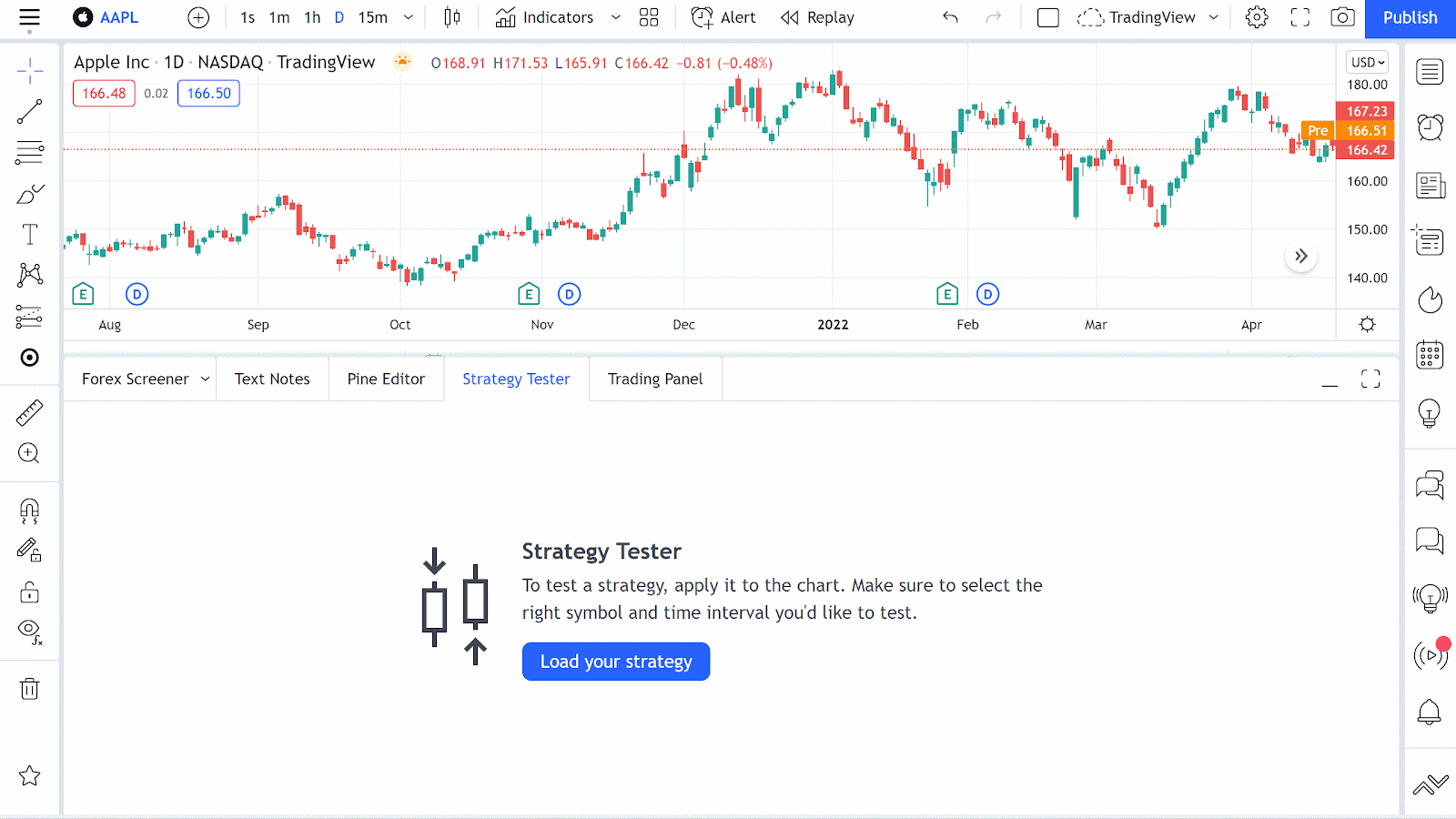Image resolution: width=1456 pixels, height=819 pixels.
Task: Publish the chart idea
Action: click(1410, 17)
